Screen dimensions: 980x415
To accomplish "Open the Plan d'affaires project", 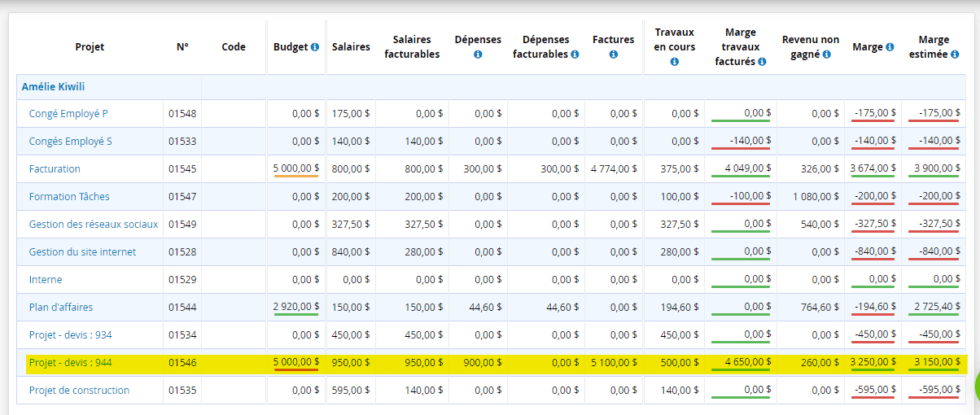I will [61, 307].
